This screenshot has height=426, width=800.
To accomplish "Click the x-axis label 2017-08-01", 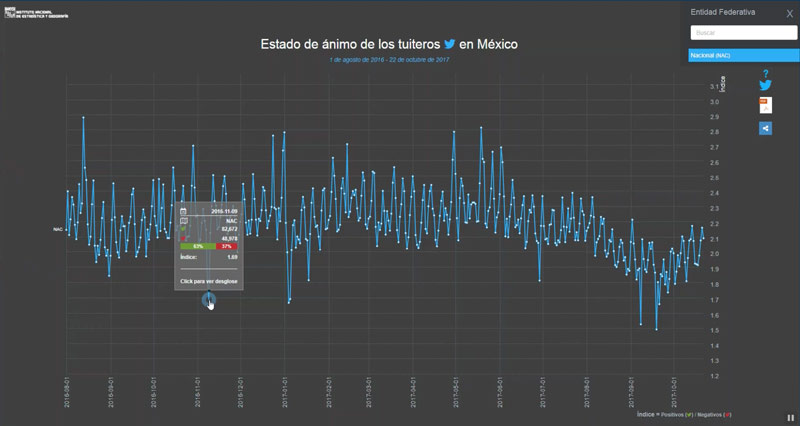I will click(x=587, y=392).
